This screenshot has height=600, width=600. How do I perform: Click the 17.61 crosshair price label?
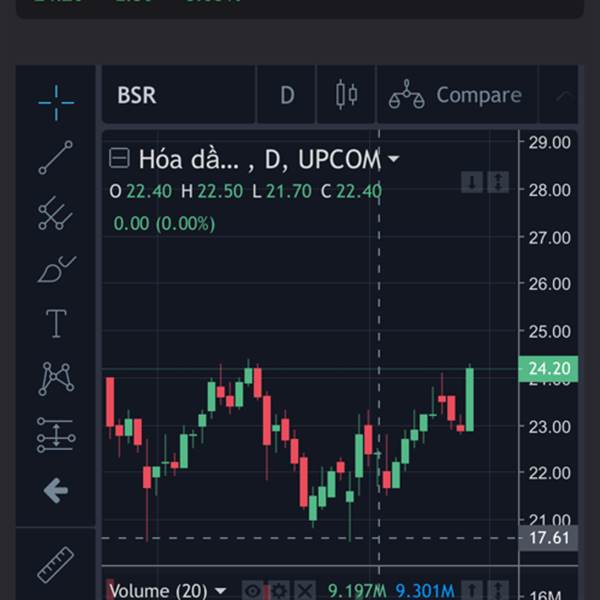[548, 538]
